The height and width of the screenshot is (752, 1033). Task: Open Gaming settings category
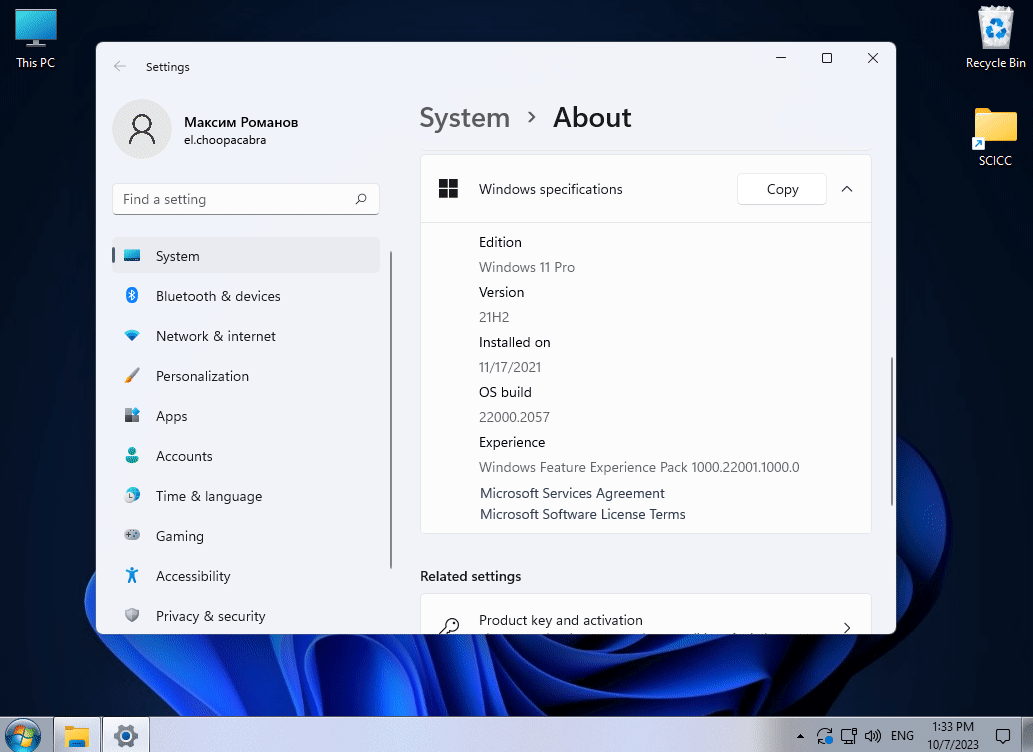(x=246, y=536)
